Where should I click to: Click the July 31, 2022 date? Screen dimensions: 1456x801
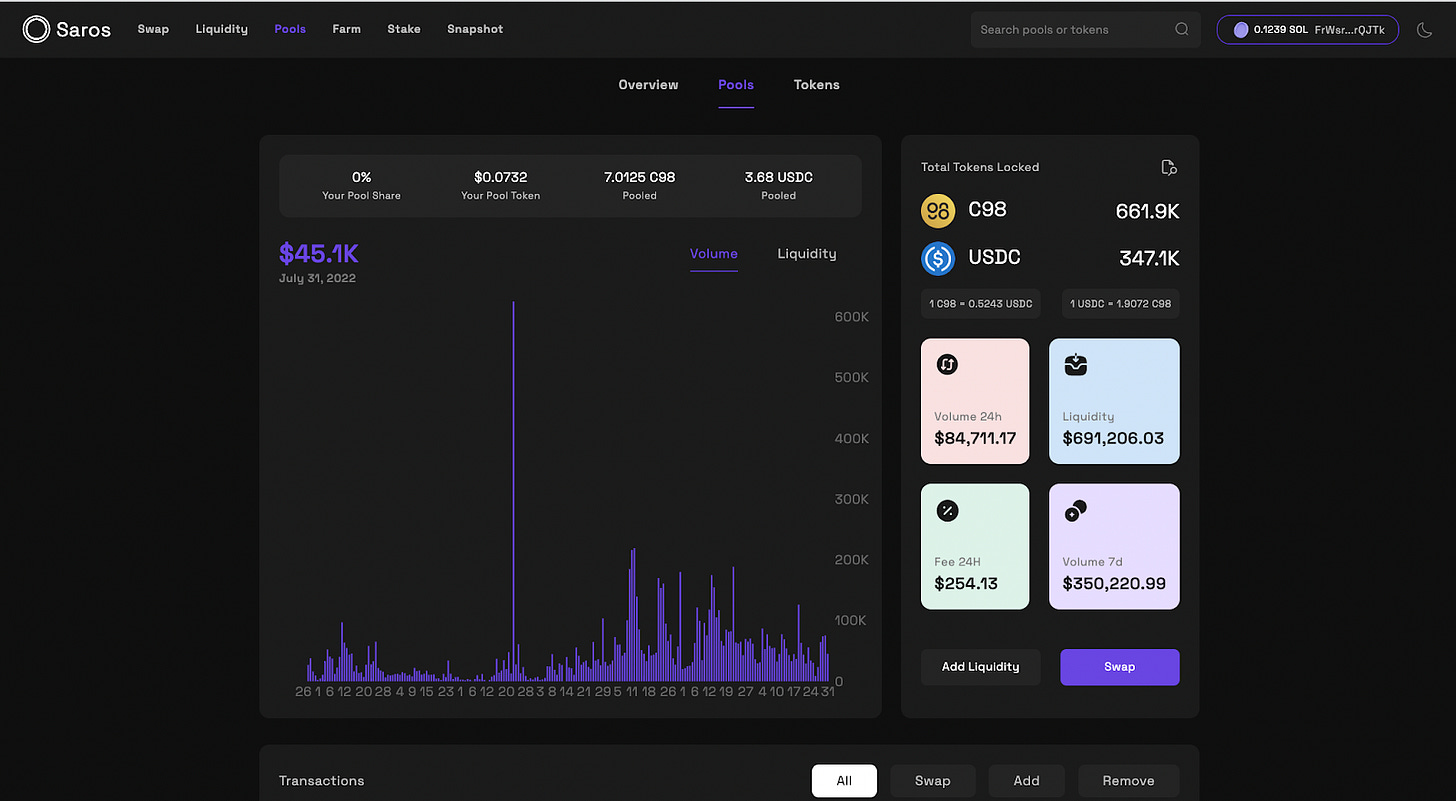[x=317, y=278]
